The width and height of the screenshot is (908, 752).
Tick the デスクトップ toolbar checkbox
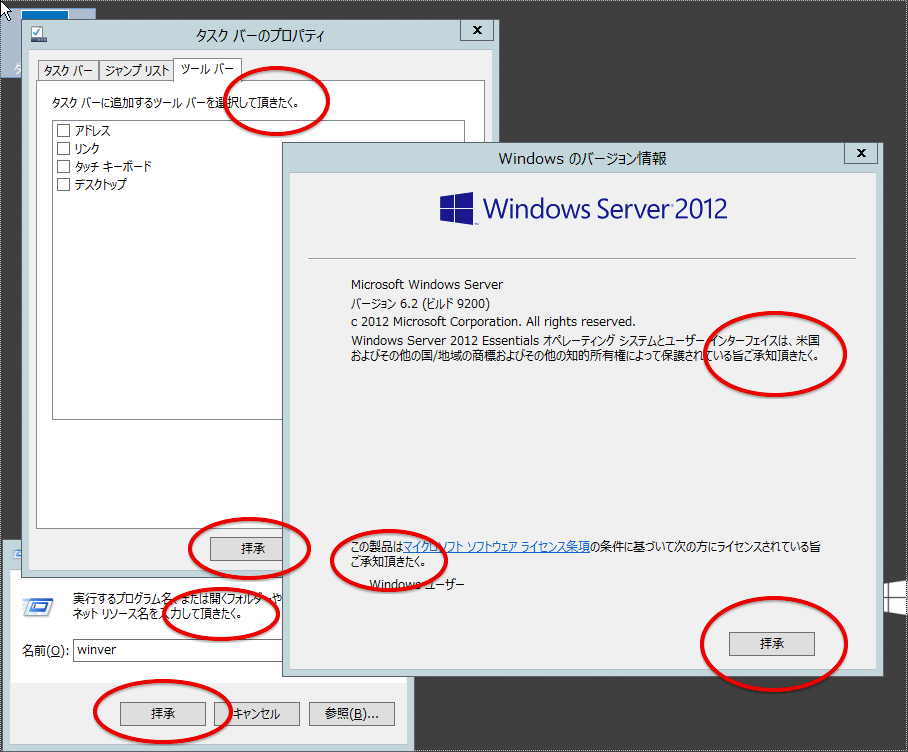(x=64, y=185)
